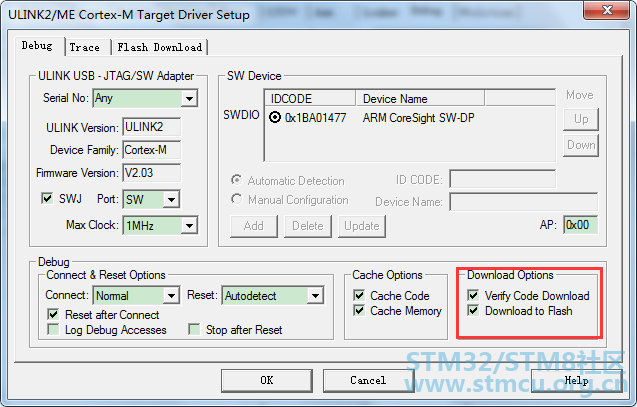
Task: Open the Serial No dropdown
Action: 189,98
